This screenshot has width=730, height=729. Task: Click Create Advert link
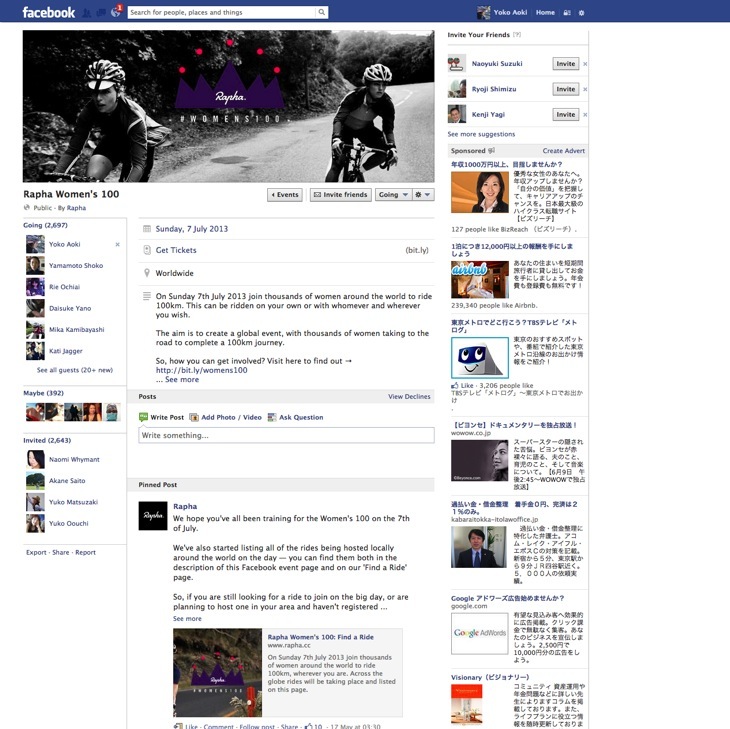[563, 151]
